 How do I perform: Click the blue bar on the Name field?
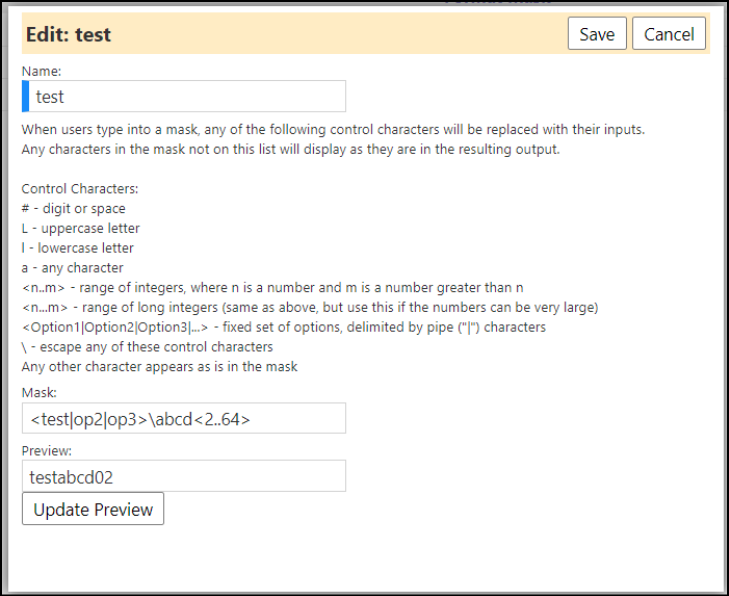coord(26,96)
